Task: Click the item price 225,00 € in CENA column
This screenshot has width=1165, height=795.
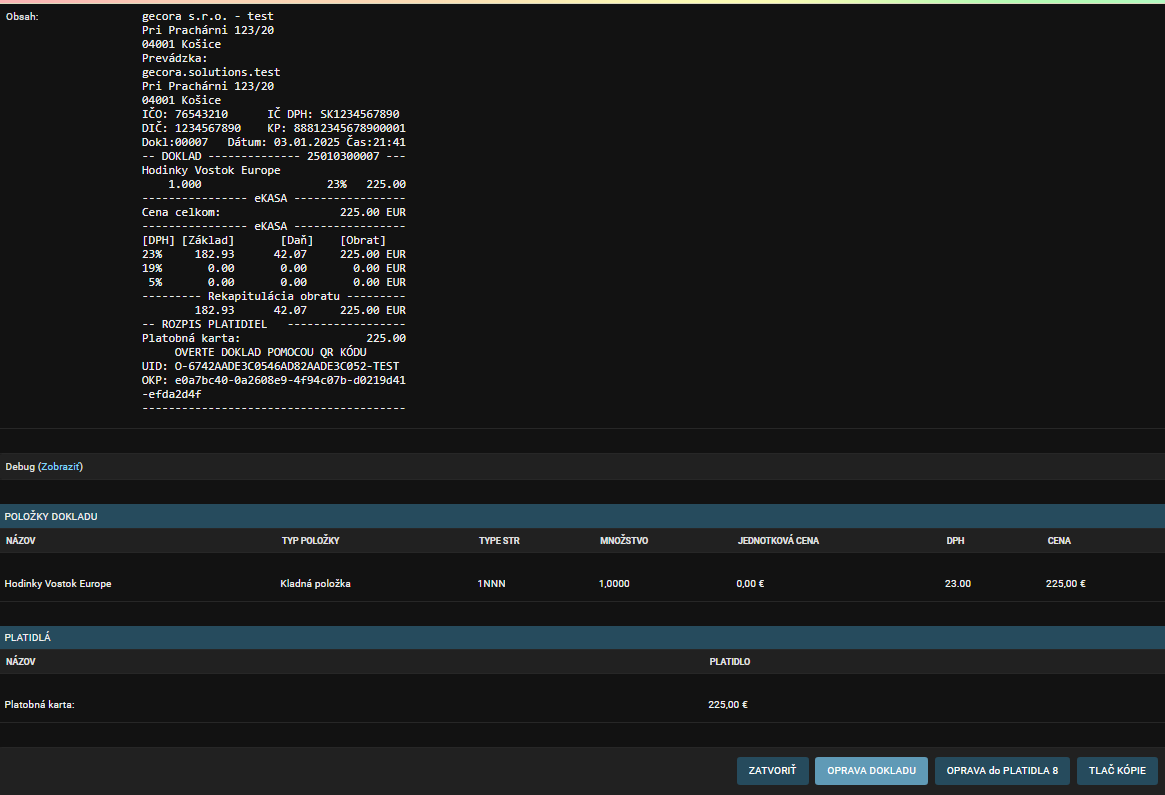Action: click(1065, 584)
